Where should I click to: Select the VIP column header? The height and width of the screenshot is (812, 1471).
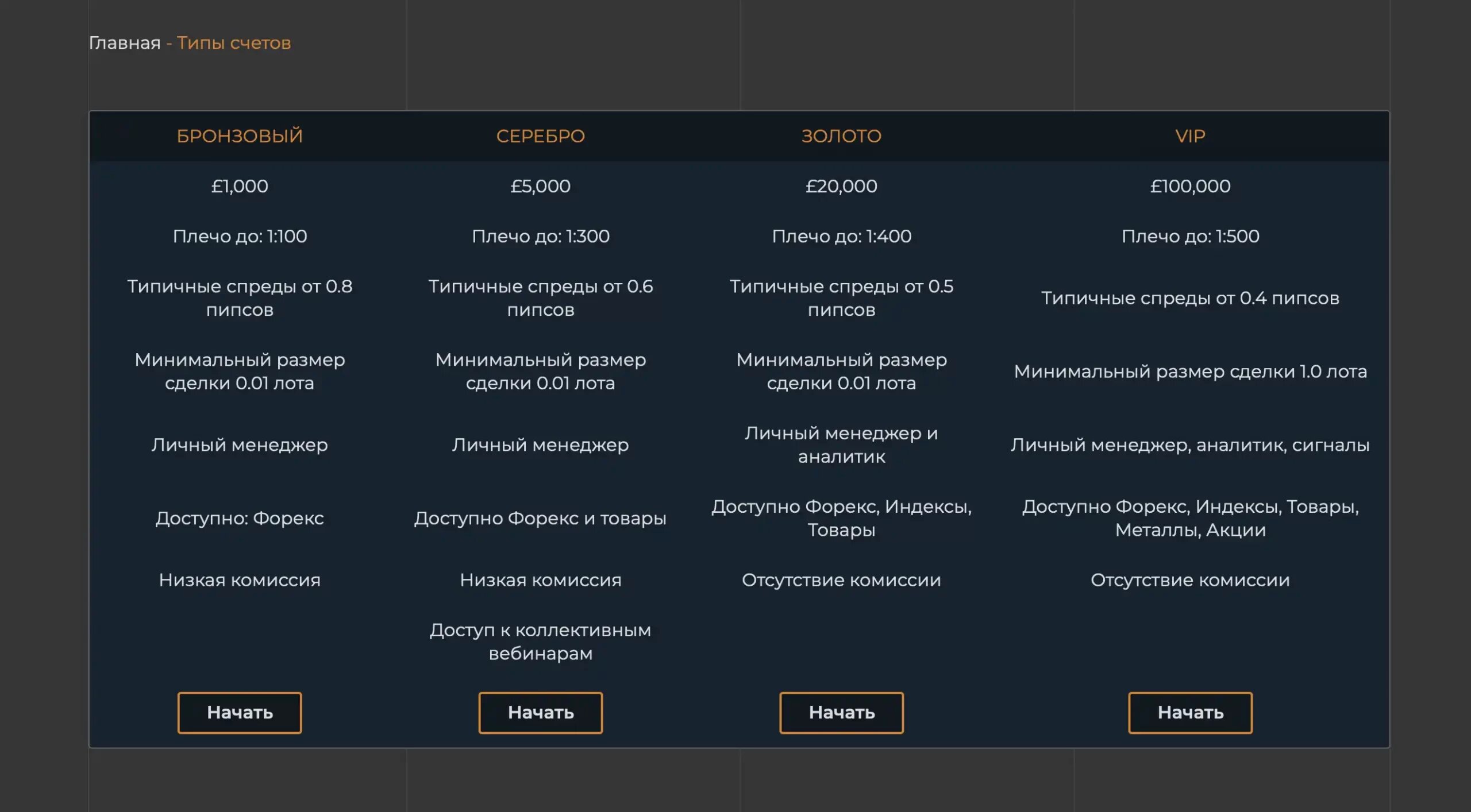pos(1189,136)
